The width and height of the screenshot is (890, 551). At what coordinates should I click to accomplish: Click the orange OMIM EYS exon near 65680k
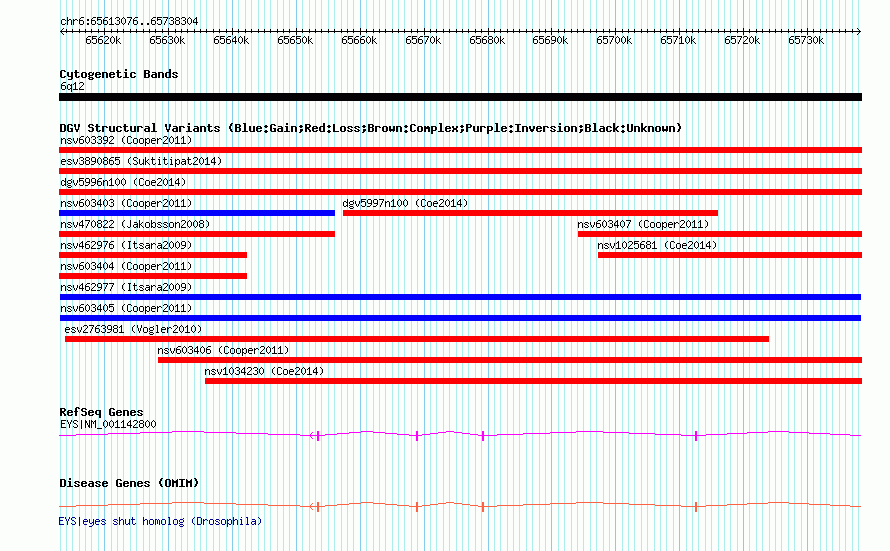click(x=483, y=507)
